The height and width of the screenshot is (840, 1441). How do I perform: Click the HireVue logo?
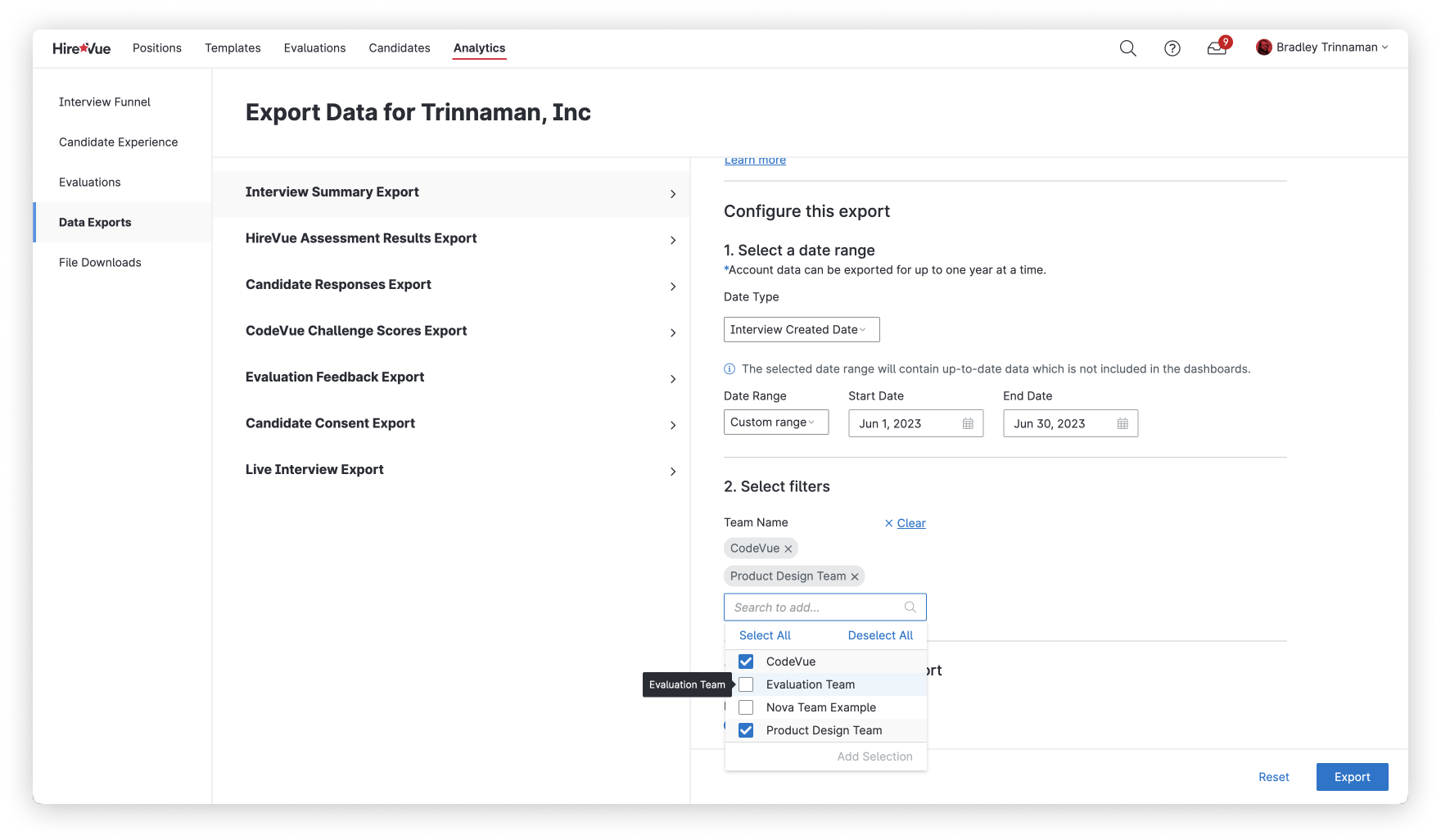coord(82,48)
